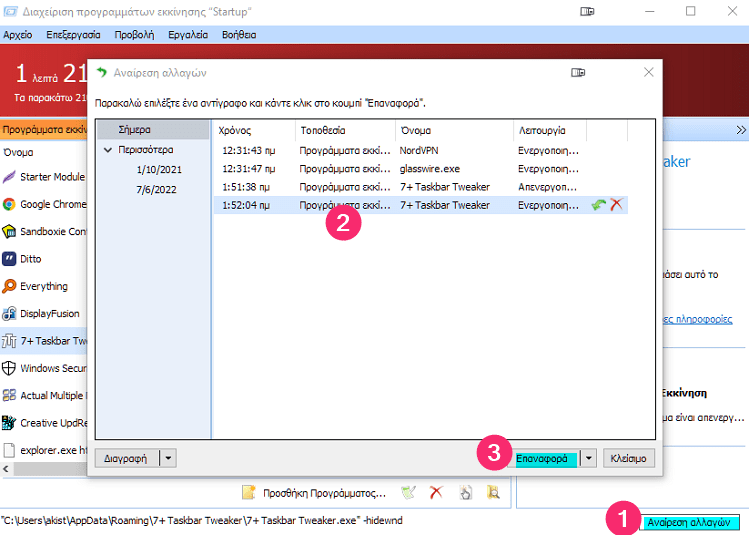This screenshot has width=749, height=535.
Task: Open the Επαναφορά dropdown arrow
Action: pyautogui.click(x=588, y=459)
